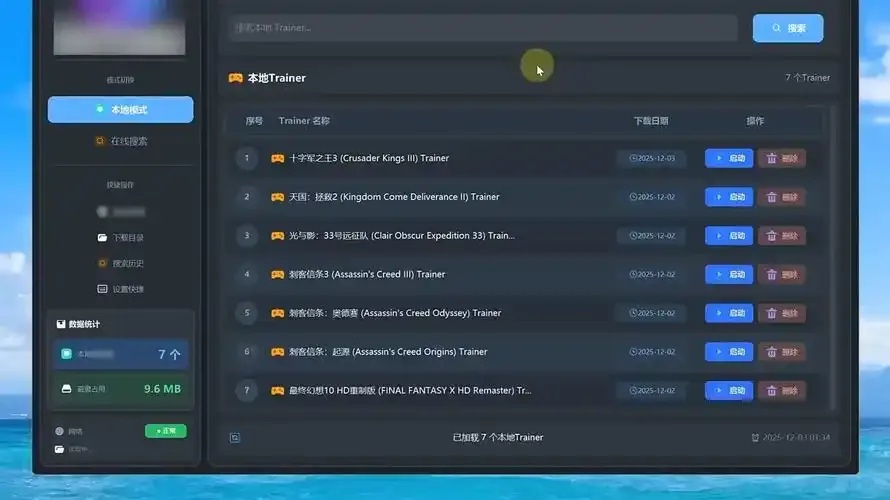Click the 已加载 7 个本地Trainer status text

[x=498, y=438]
